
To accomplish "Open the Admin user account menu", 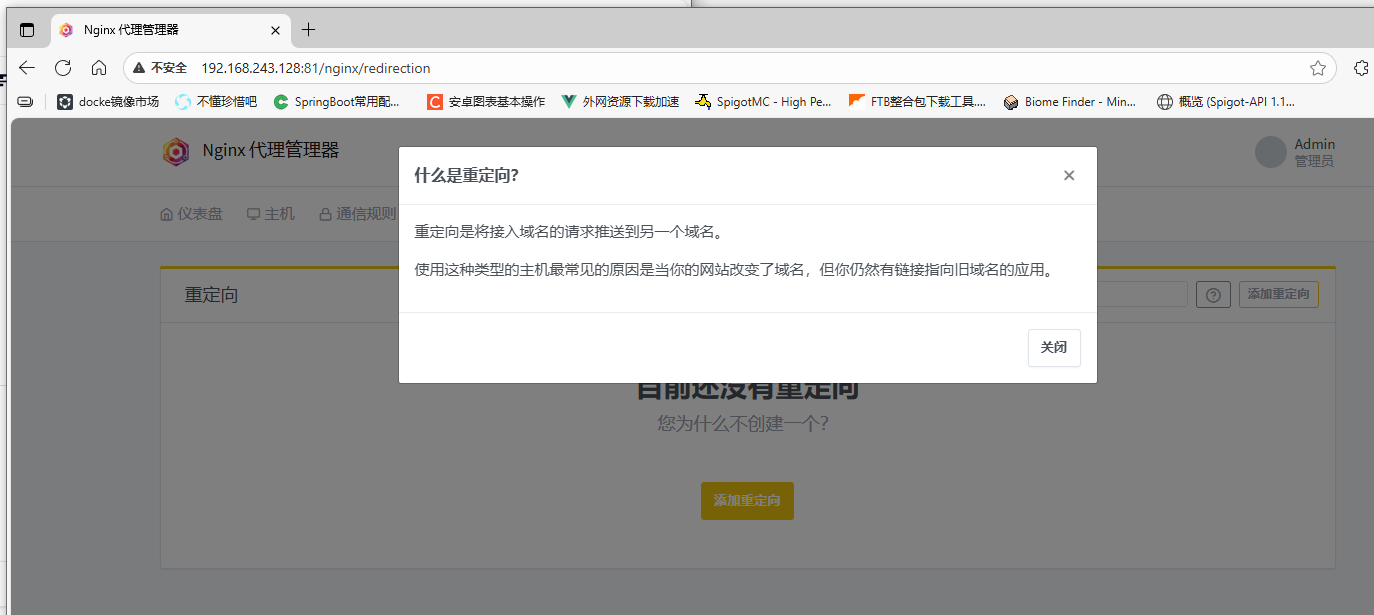I will 1295,152.
